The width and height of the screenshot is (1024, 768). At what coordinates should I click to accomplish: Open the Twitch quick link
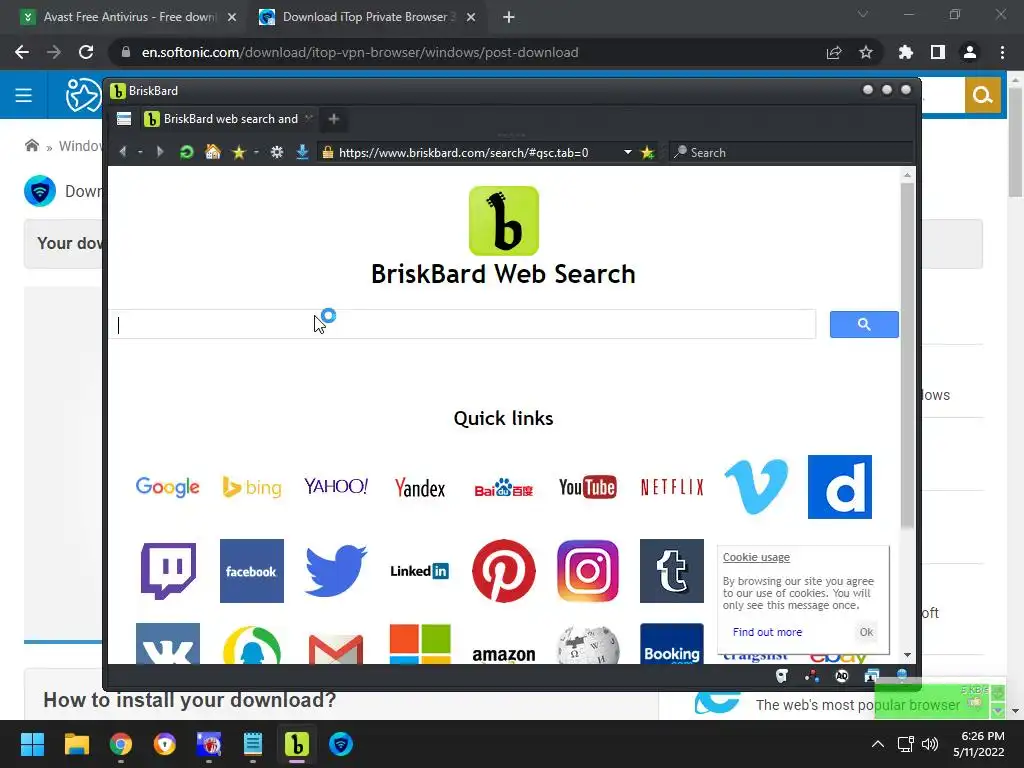click(x=168, y=571)
